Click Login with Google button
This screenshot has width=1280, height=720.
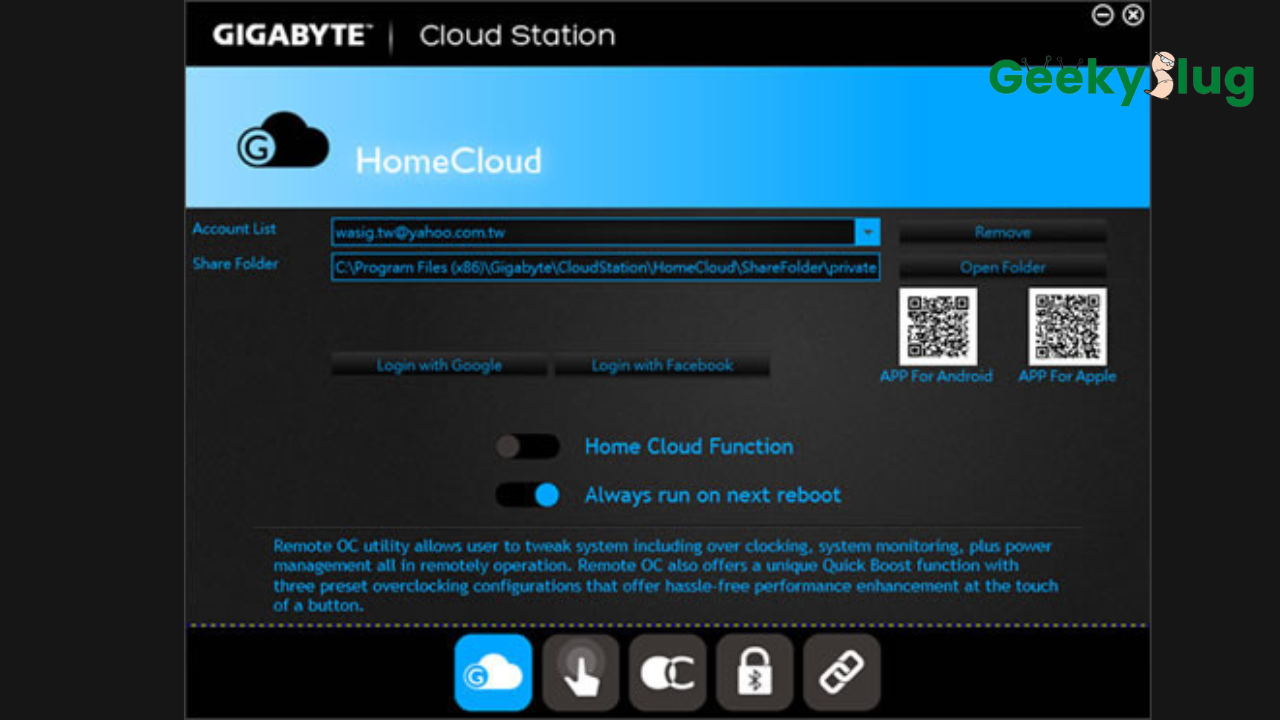(439, 365)
